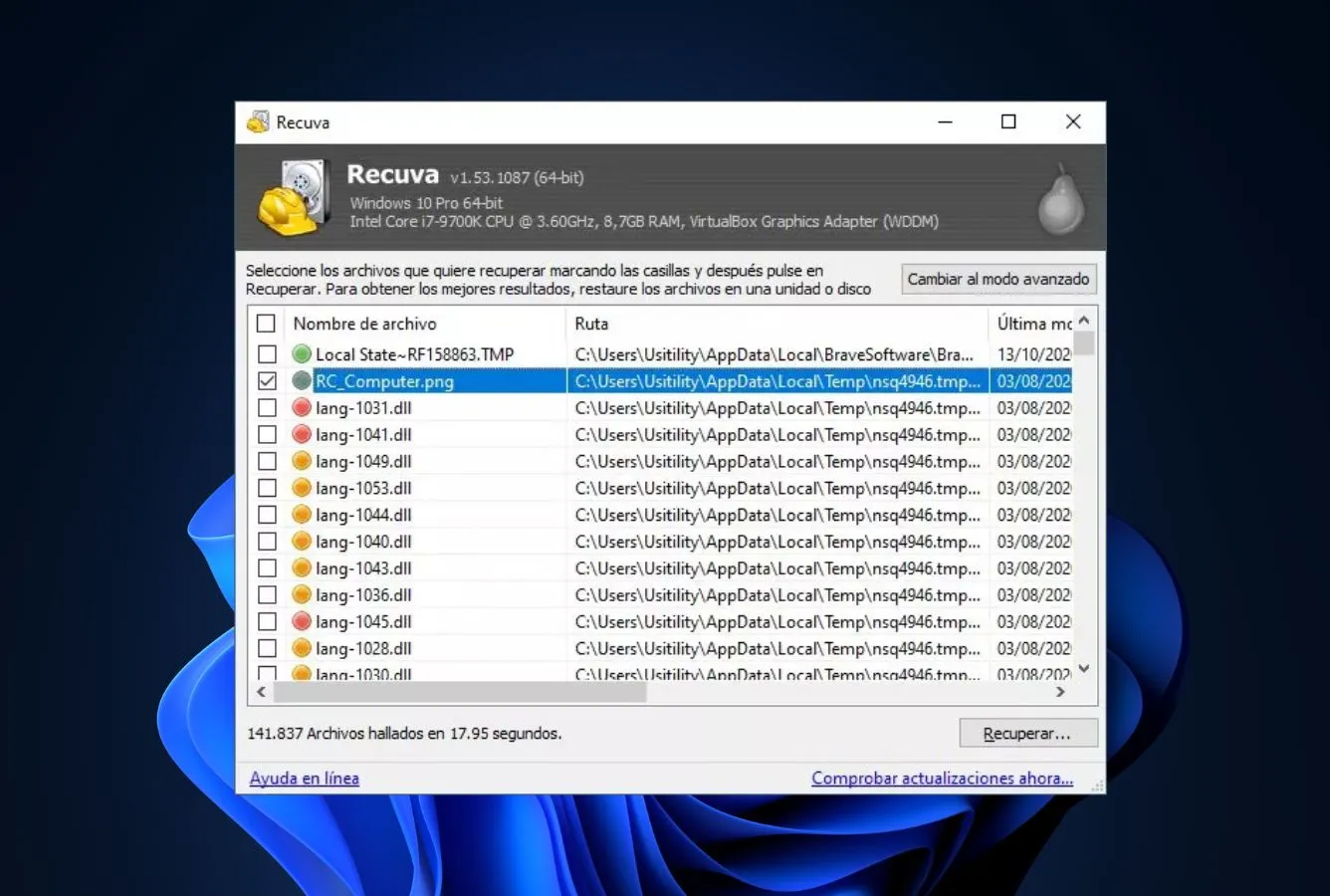This screenshot has height=896, width=1330.
Task: Check the lang-1043.dll checkbox
Action: [x=267, y=568]
